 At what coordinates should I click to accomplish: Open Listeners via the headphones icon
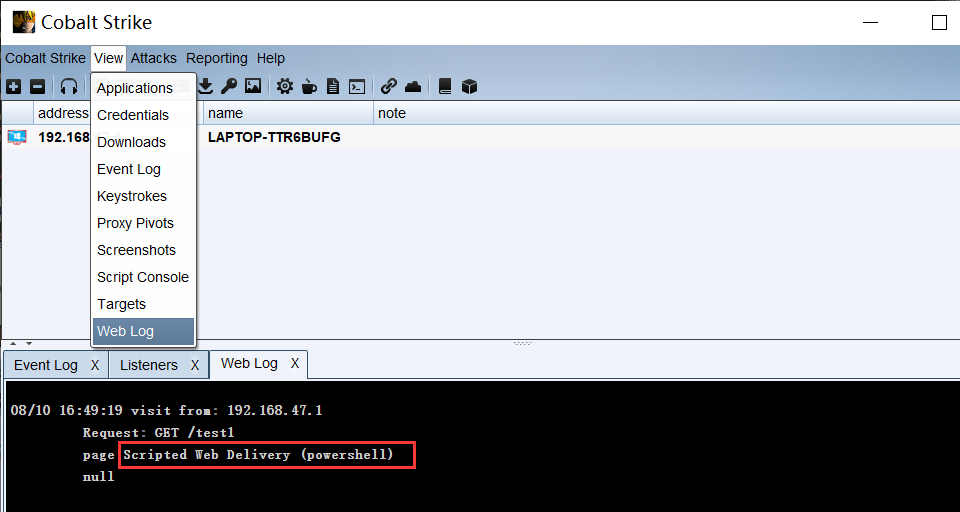(69, 87)
